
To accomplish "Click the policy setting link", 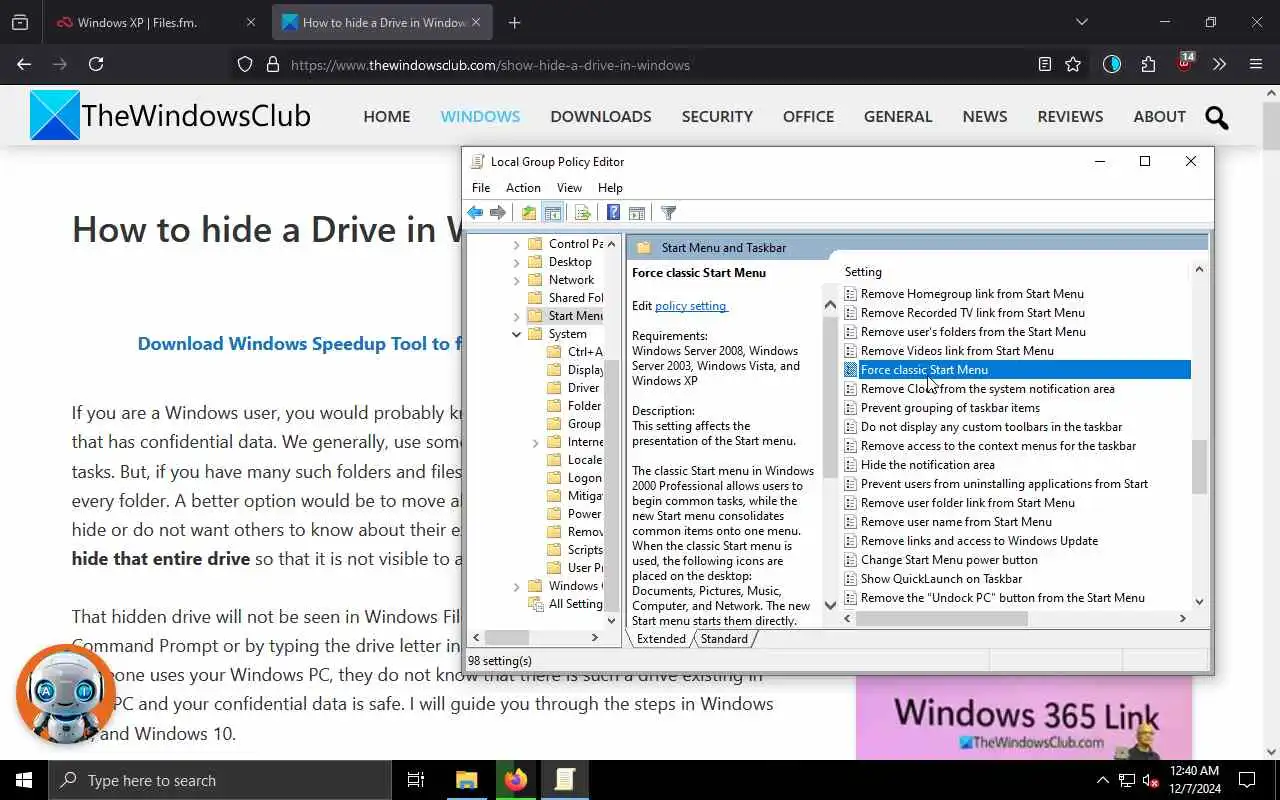I will [690, 306].
